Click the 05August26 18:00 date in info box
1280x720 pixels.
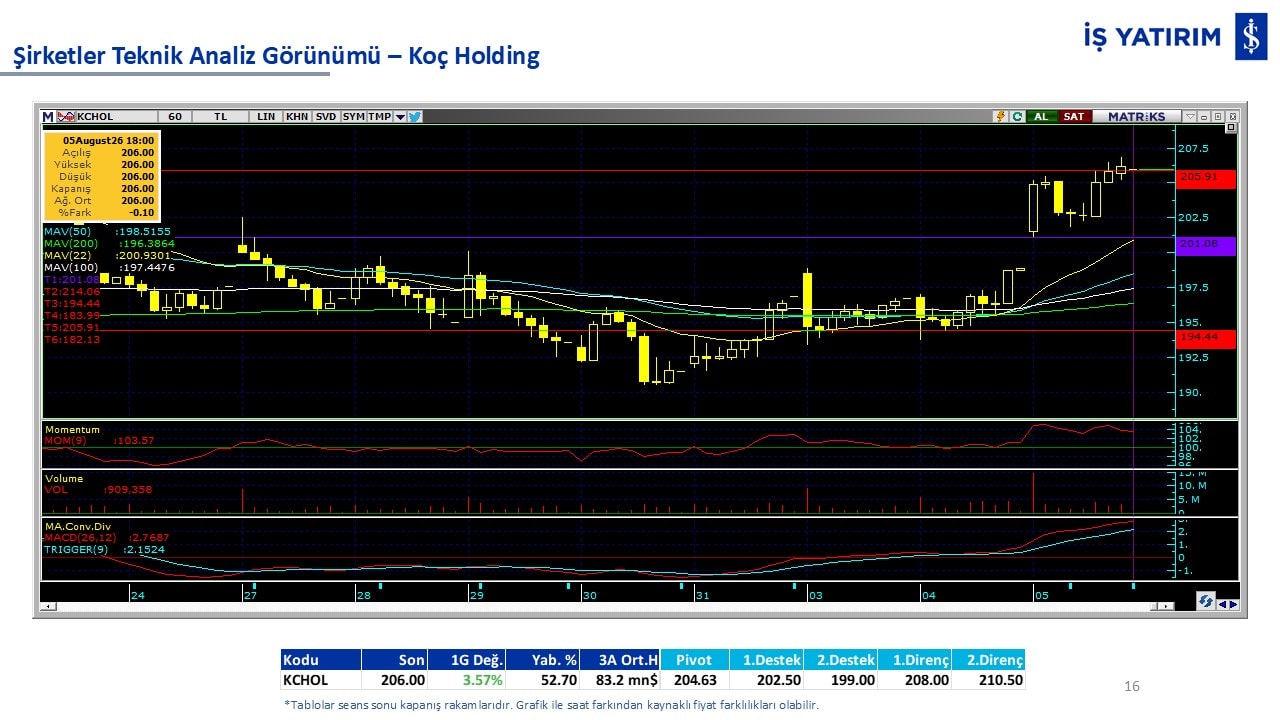pos(109,141)
